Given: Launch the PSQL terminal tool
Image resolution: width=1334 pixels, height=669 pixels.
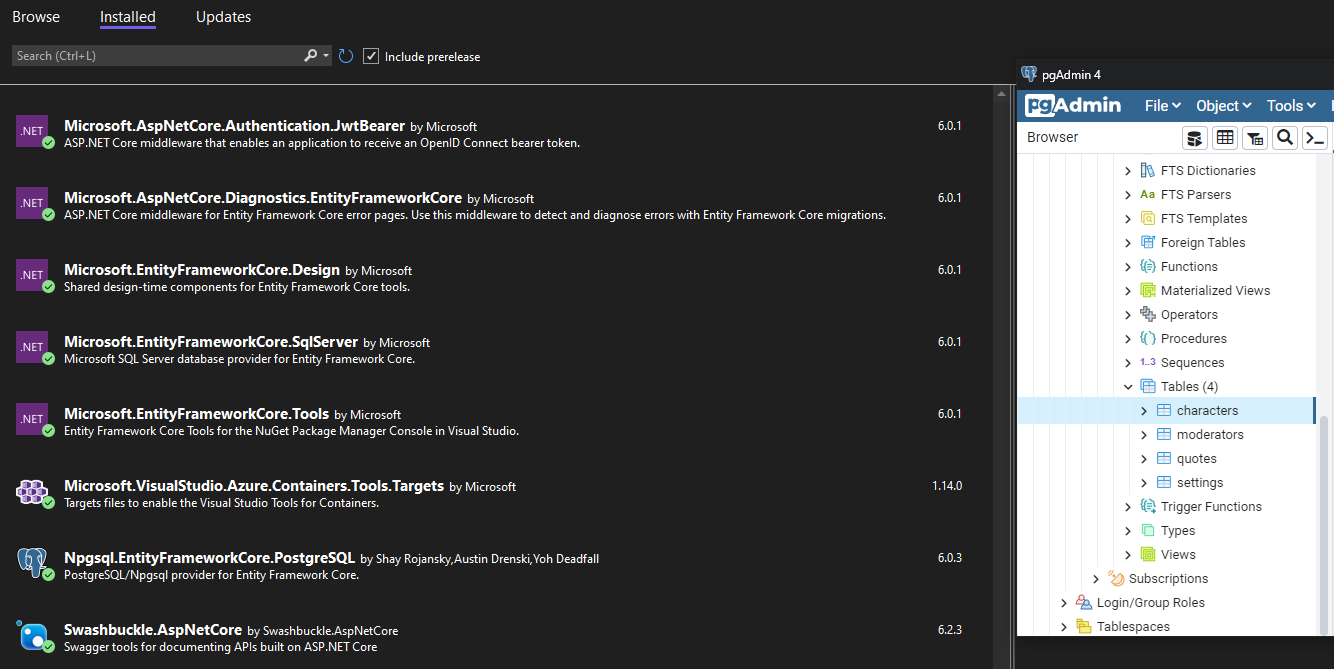Looking at the screenshot, I should coord(1315,137).
